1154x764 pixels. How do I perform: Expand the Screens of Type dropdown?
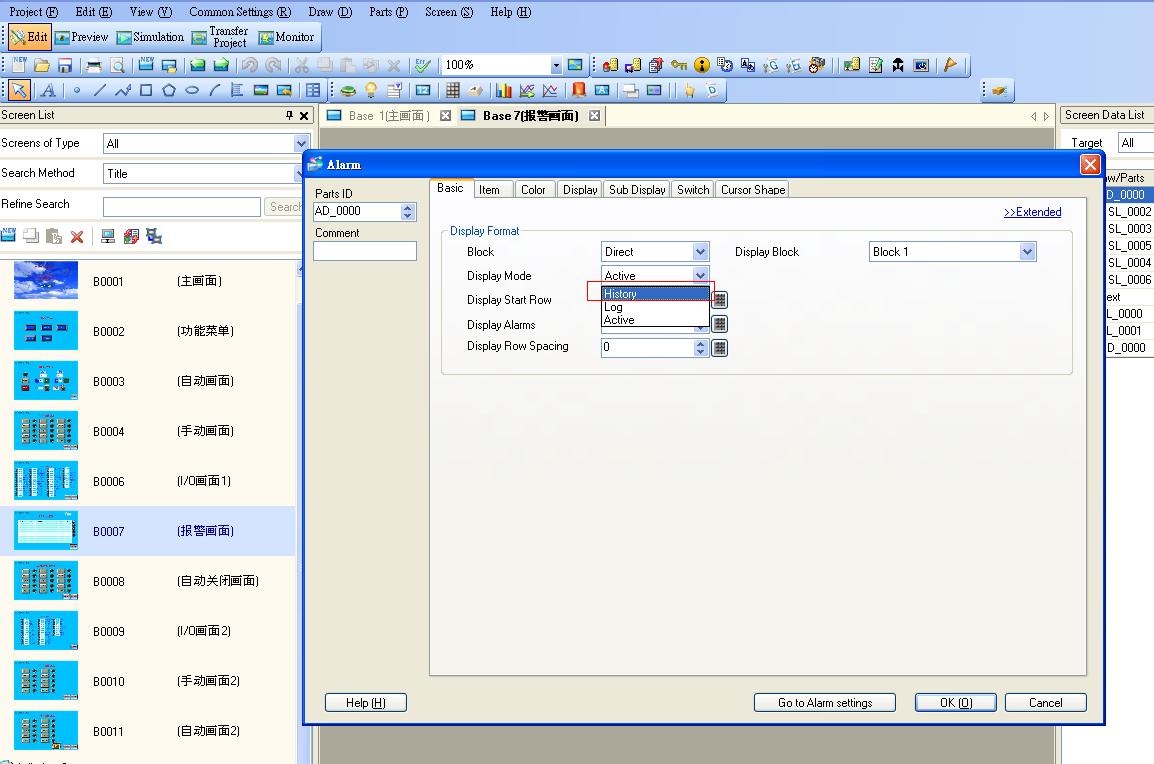tap(301, 144)
